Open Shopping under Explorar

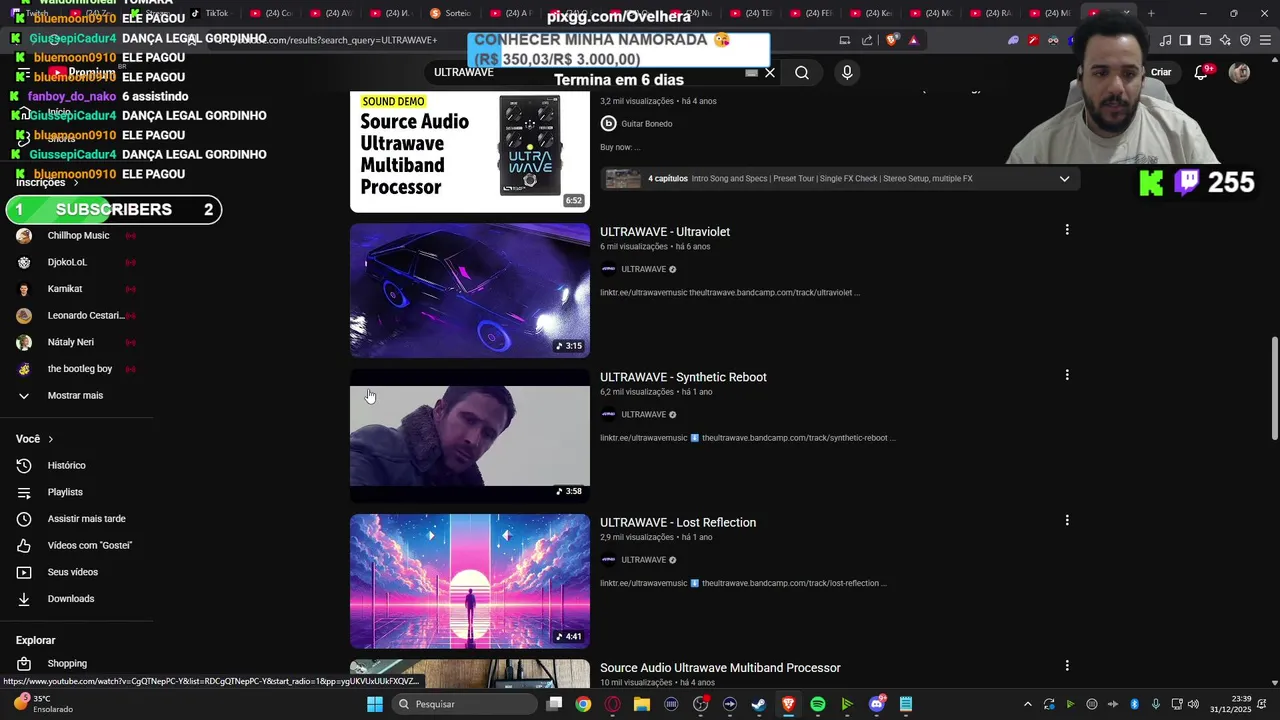(x=67, y=663)
